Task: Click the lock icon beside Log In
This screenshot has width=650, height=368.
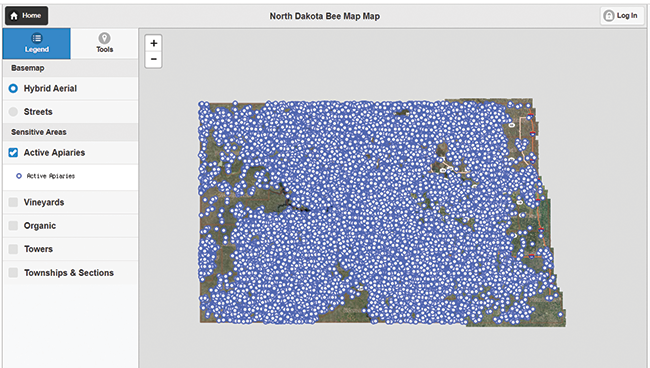Action: click(609, 16)
